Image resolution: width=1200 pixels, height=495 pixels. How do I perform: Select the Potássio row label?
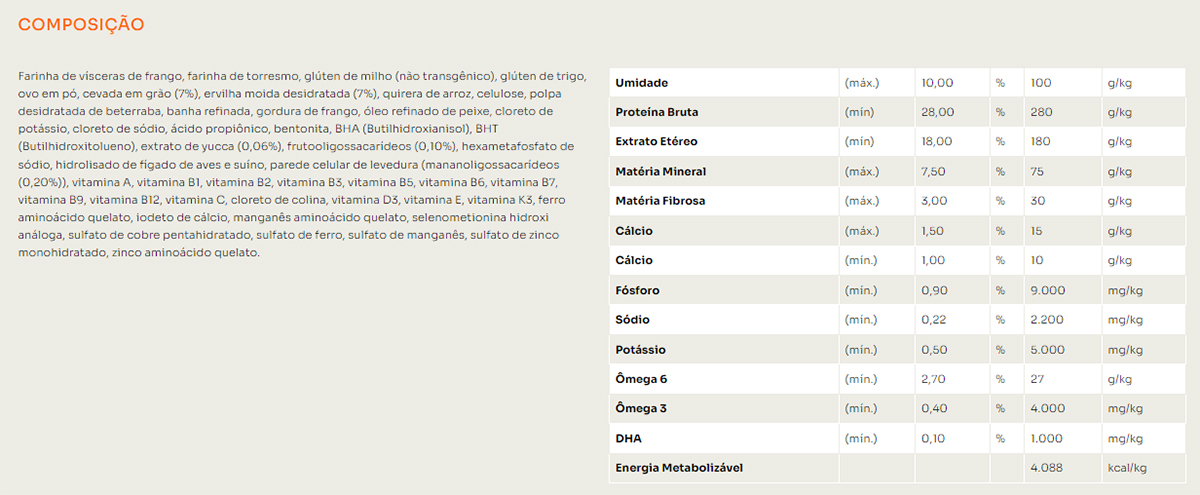pyautogui.click(x=640, y=350)
